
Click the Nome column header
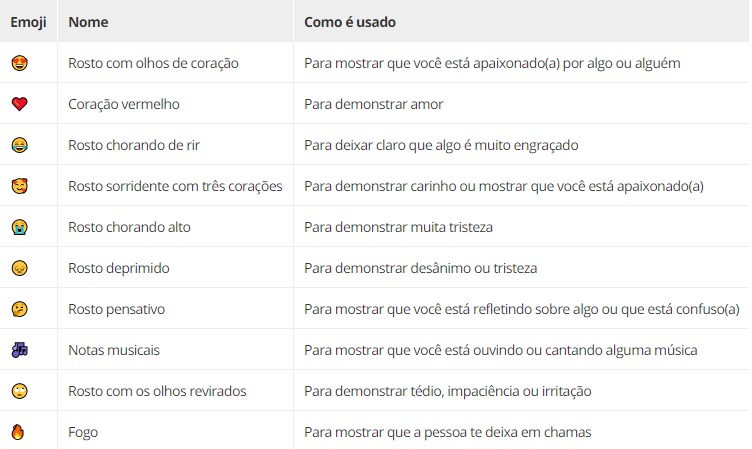pos(88,22)
